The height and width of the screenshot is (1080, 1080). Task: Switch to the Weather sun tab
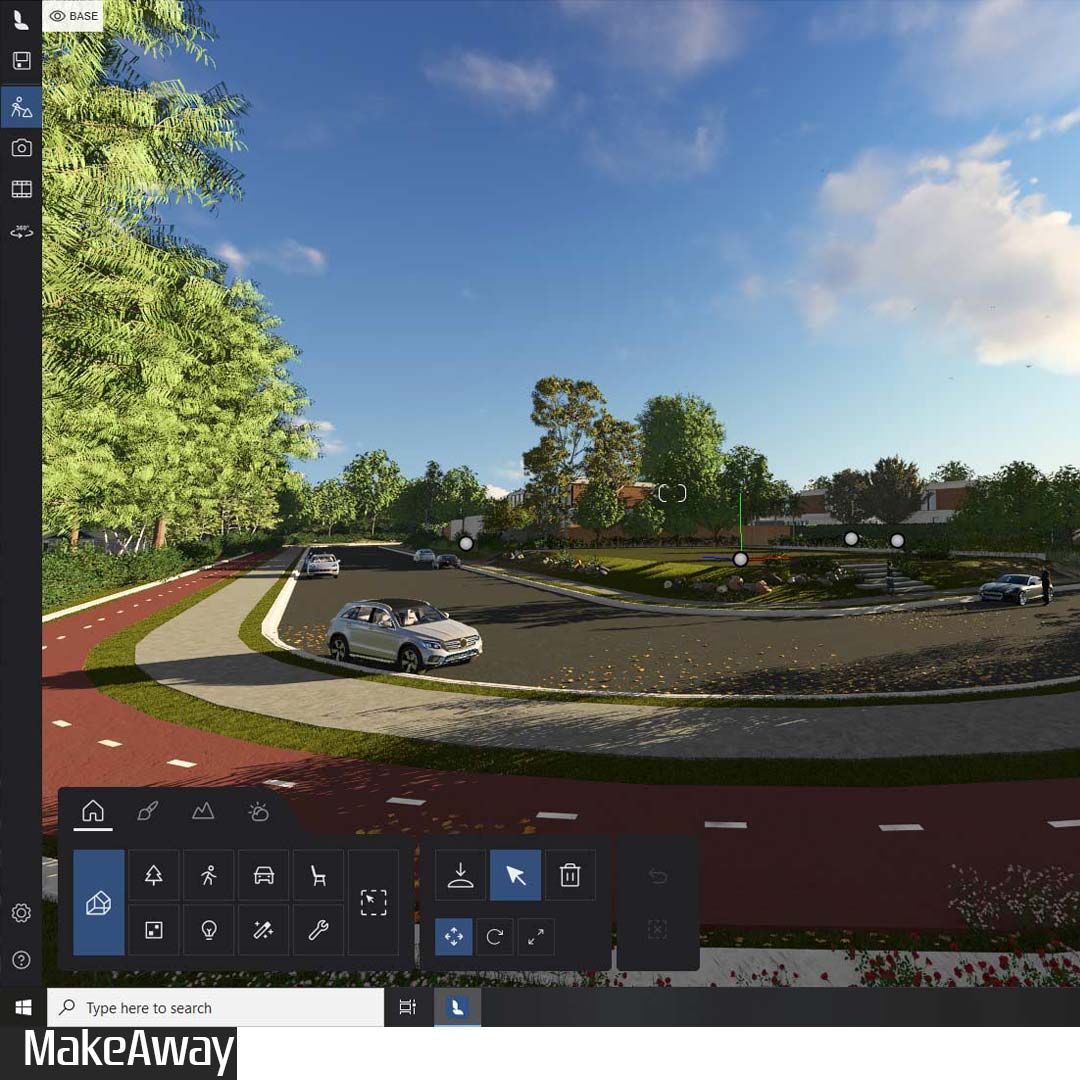coord(258,811)
